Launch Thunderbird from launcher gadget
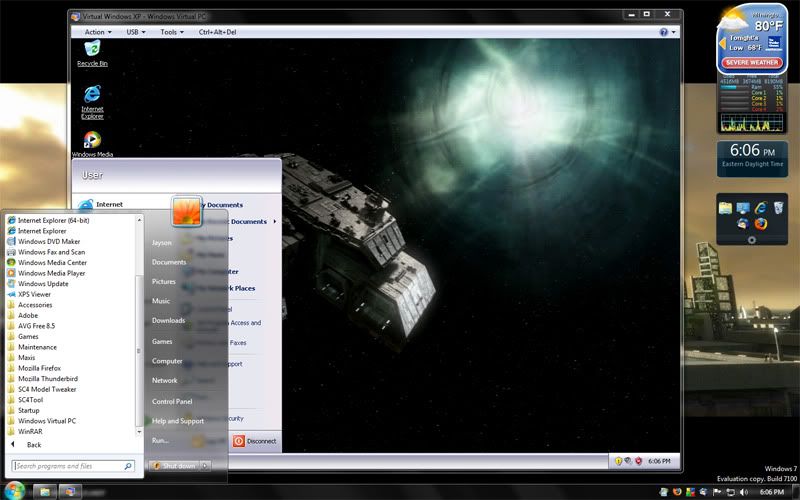The image size is (800, 500). coord(743,223)
